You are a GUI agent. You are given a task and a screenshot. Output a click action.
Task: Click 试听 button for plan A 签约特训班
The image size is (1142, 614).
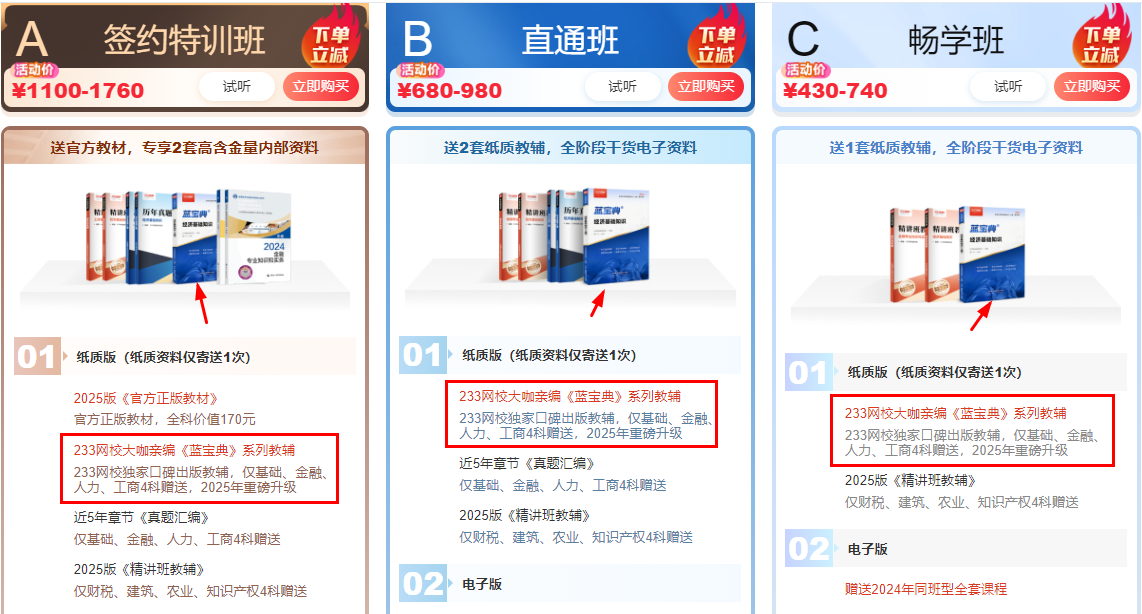237,87
